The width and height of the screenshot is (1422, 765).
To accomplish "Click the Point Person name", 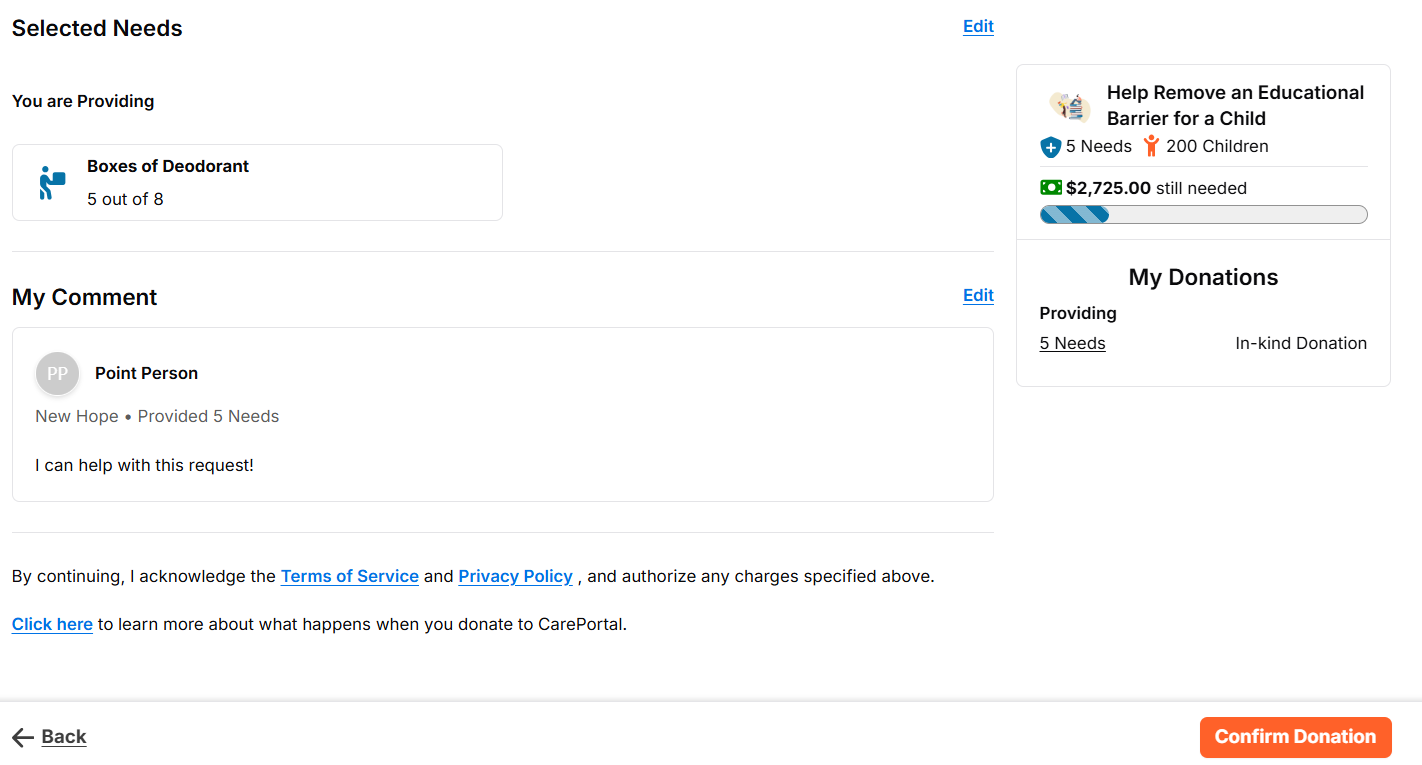I will coord(146,373).
